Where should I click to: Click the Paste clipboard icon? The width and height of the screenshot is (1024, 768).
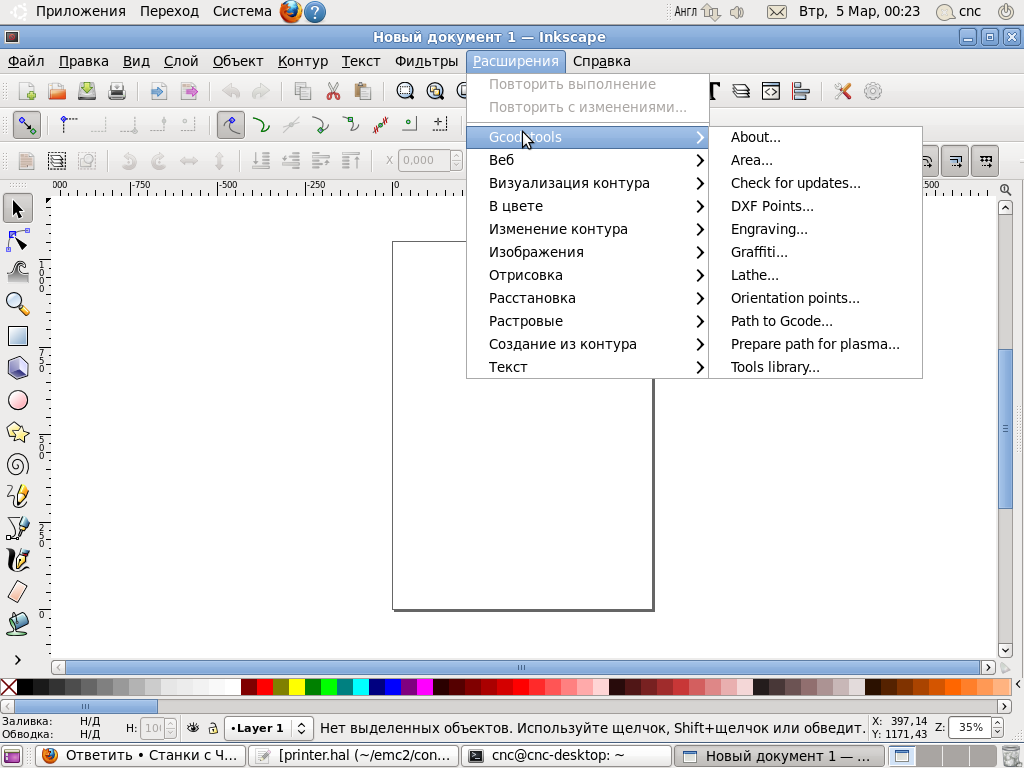pyautogui.click(x=362, y=91)
